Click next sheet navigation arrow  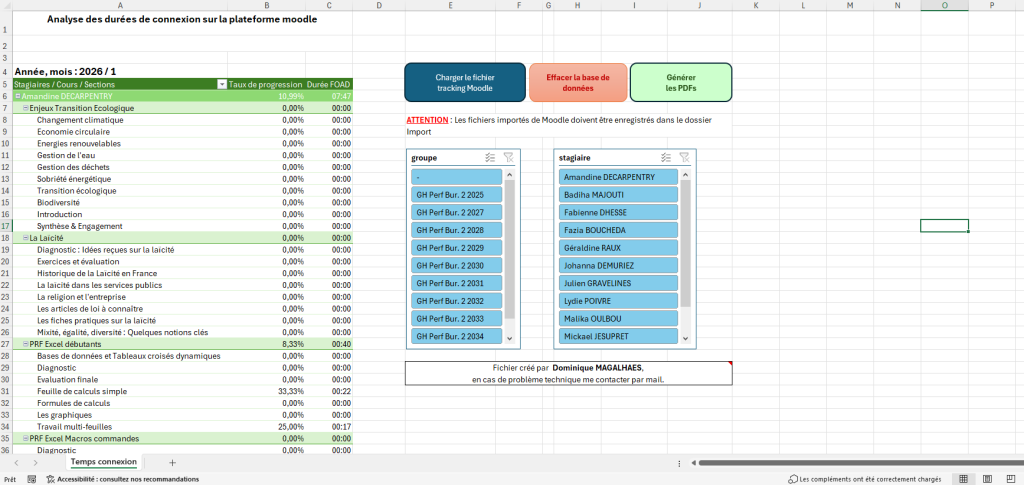click(x=35, y=462)
